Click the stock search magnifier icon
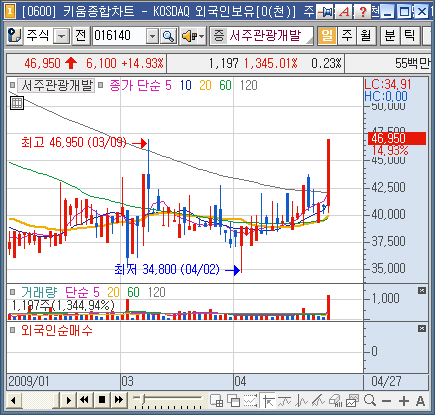The width and height of the screenshot is (435, 415). (168, 36)
